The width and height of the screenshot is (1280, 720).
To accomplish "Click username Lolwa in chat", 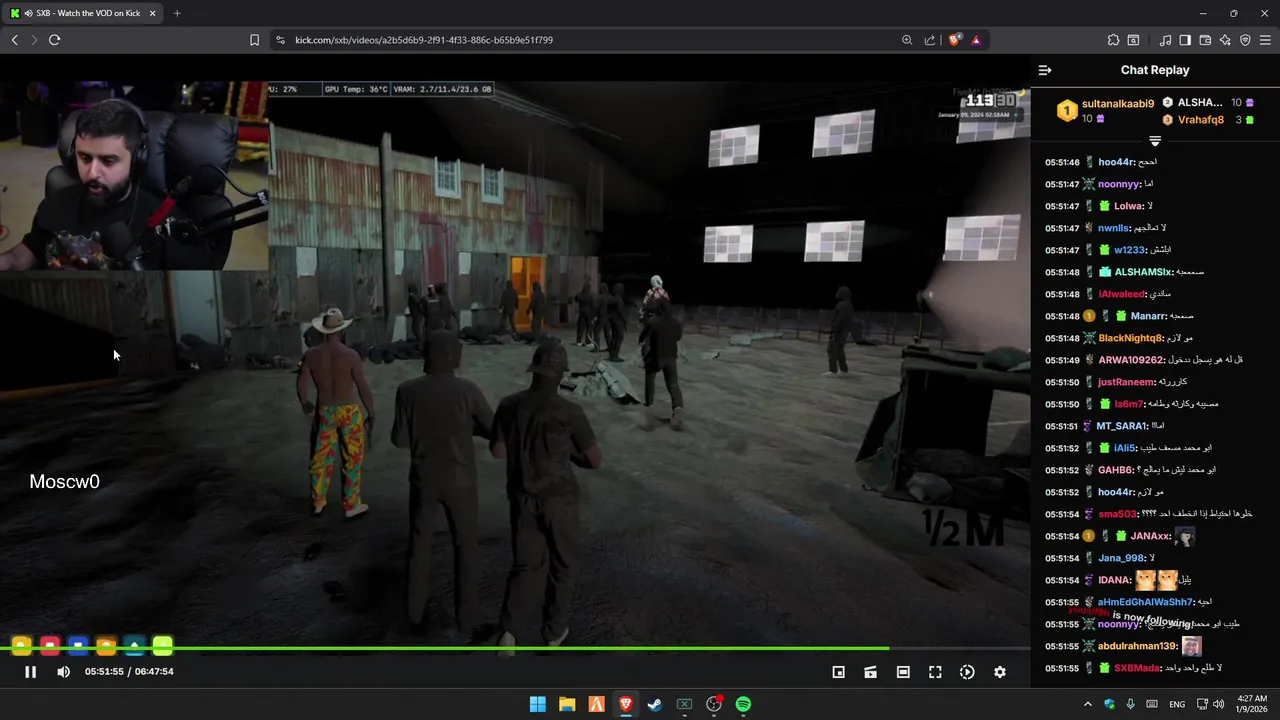I will 1128,206.
